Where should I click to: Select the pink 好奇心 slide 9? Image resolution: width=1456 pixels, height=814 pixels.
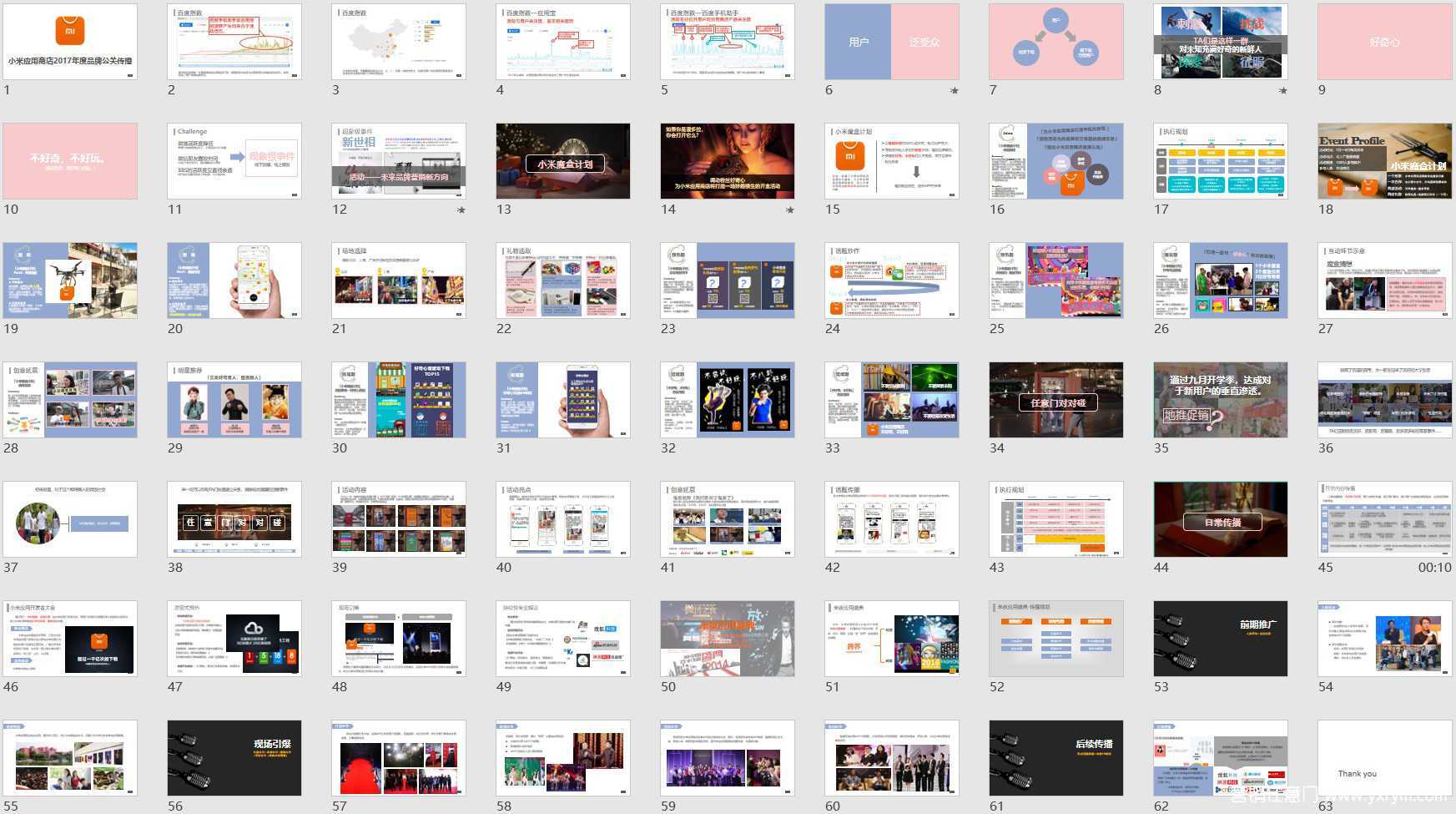[x=1385, y=42]
